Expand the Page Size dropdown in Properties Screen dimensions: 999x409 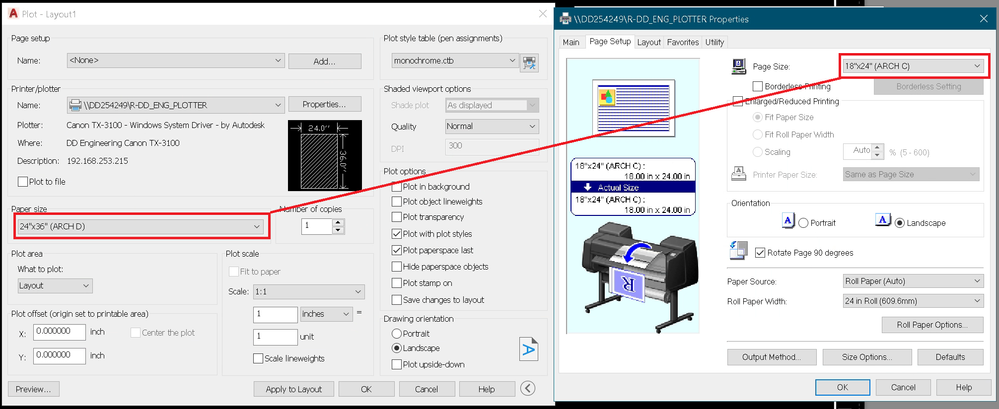(910, 65)
